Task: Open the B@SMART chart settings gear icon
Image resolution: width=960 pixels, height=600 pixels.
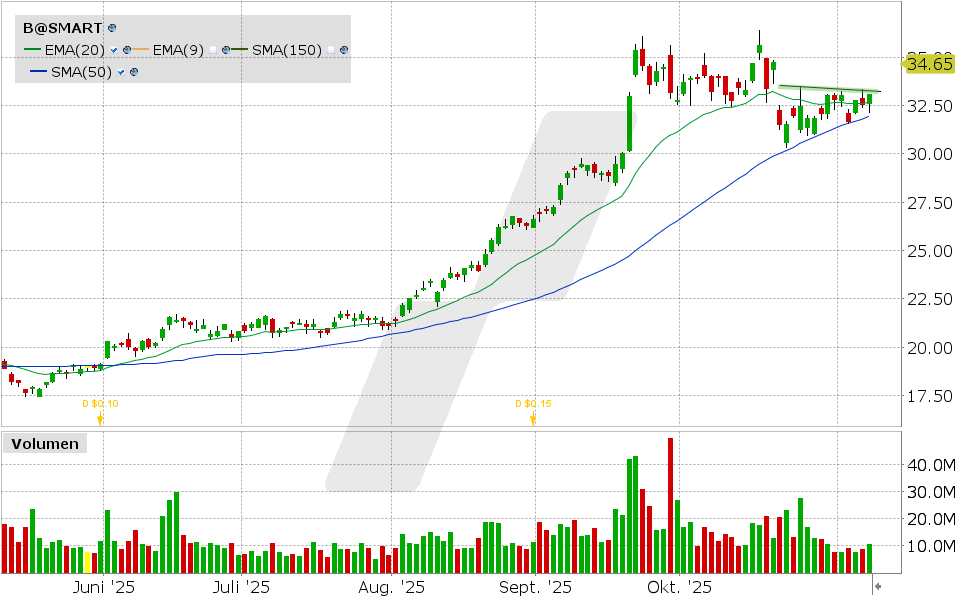Action: [110, 28]
